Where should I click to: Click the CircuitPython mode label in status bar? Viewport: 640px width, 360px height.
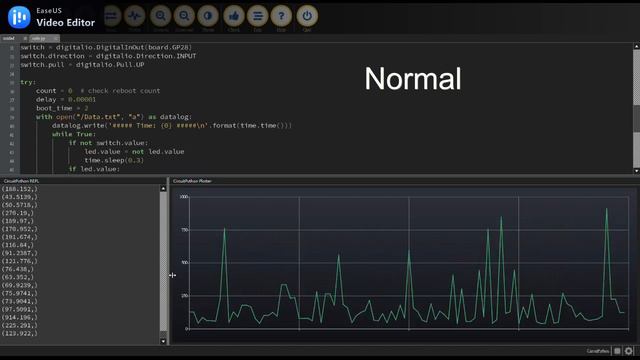(598, 351)
